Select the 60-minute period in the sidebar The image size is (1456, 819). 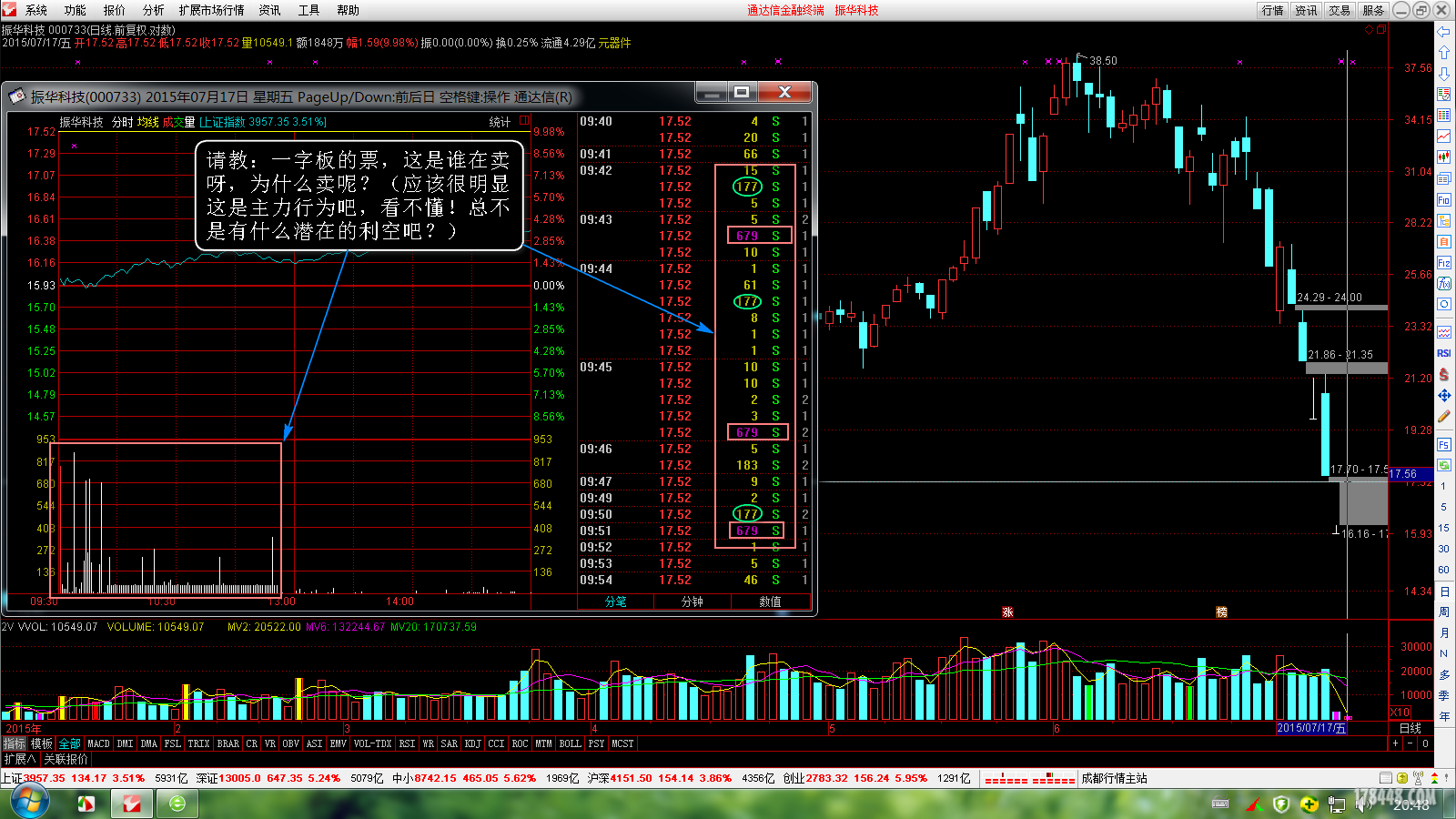(x=1443, y=570)
